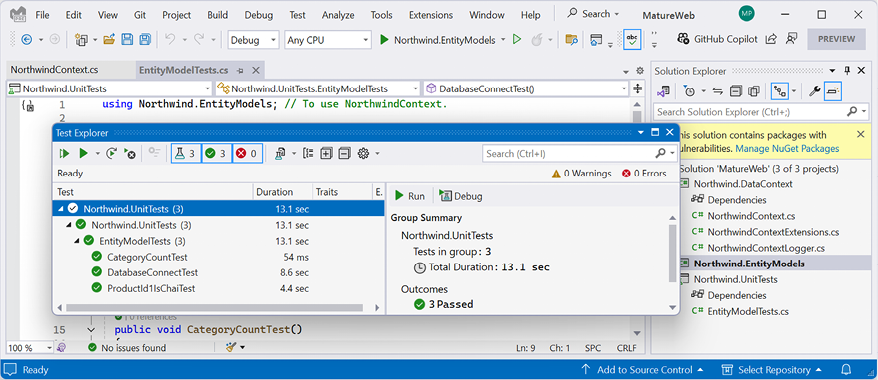
Task: Click Debug in the Group Summary pane
Action: (461, 196)
